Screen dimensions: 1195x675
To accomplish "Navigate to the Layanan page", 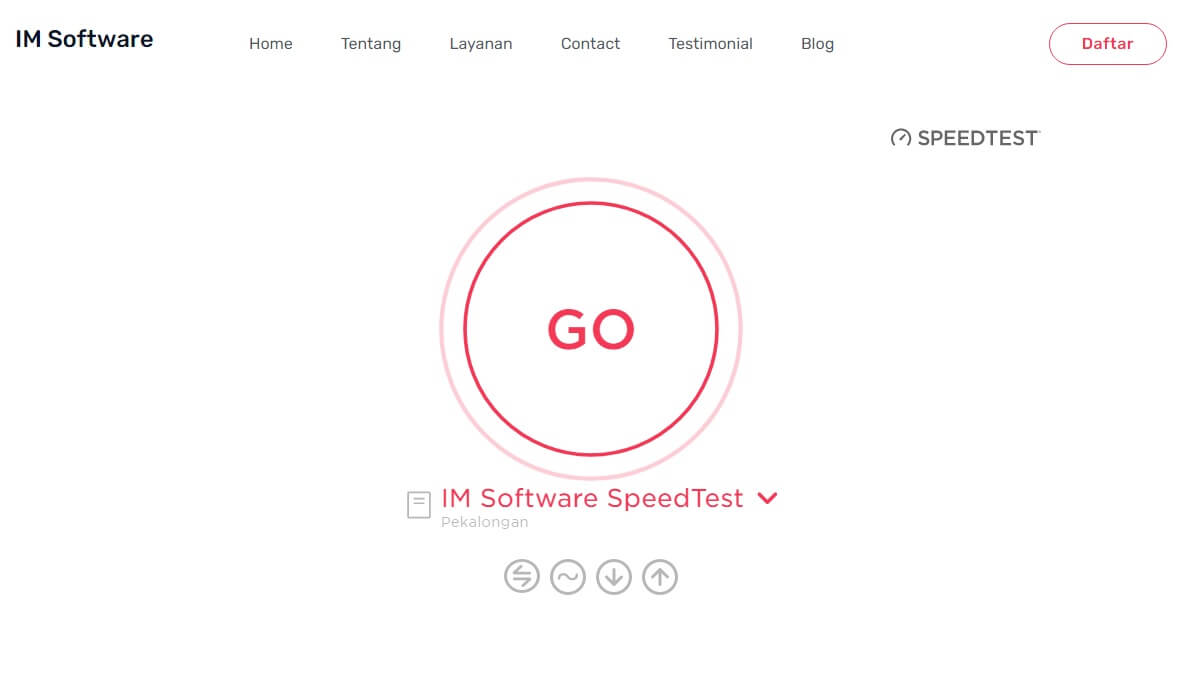I will pyautogui.click(x=481, y=44).
